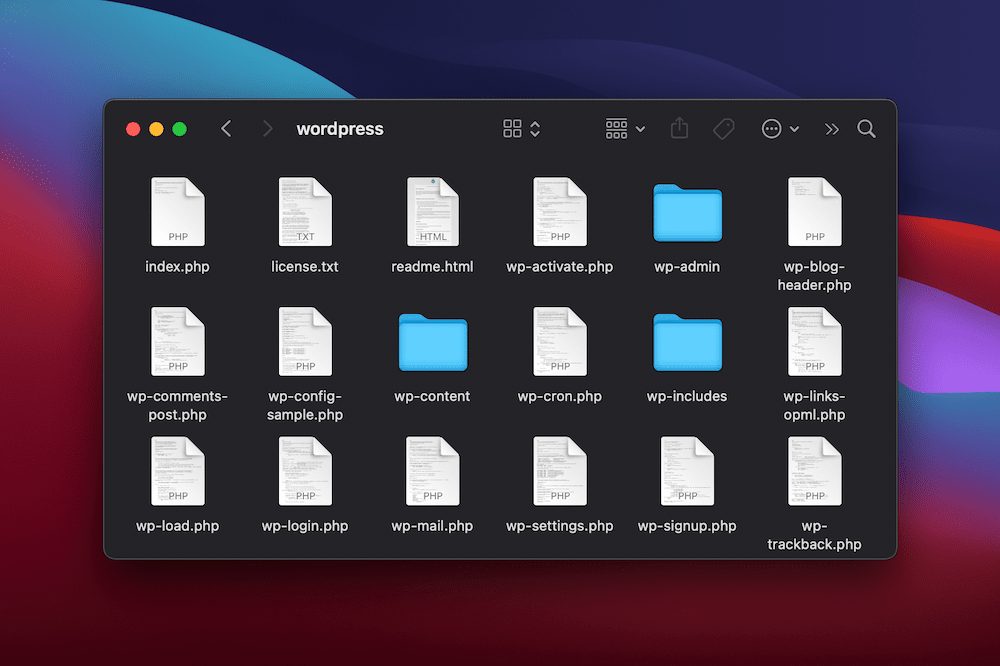This screenshot has width=1000, height=666.
Task: Expand the toolbar overflow chevrons
Action: pos(832,130)
